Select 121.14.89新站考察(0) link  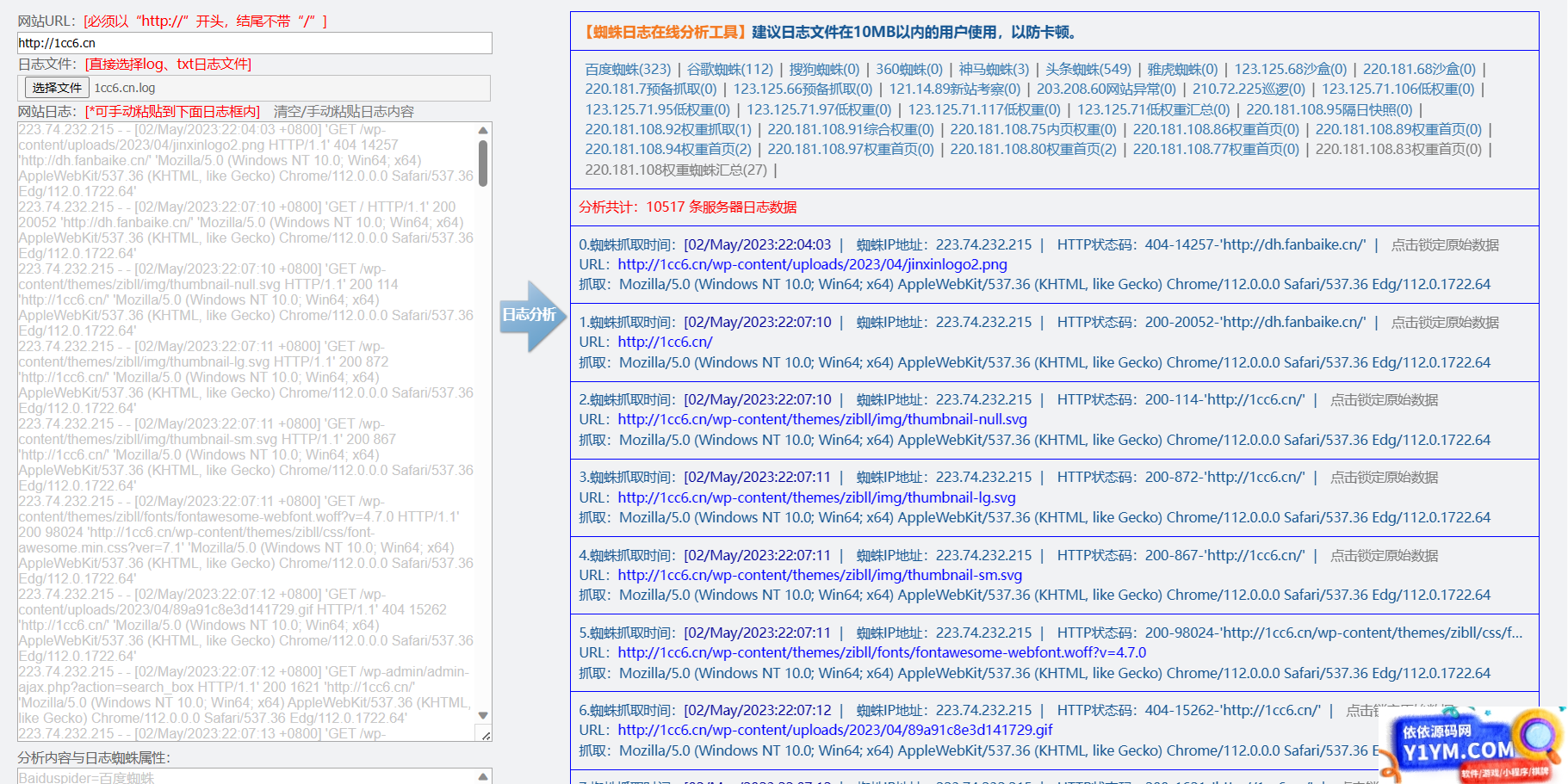[954, 89]
